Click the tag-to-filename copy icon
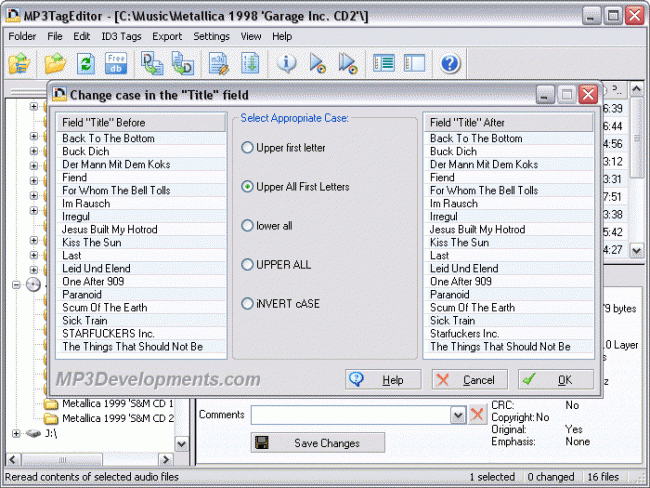Viewport: 650px width, 488px height. click(x=152, y=63)
